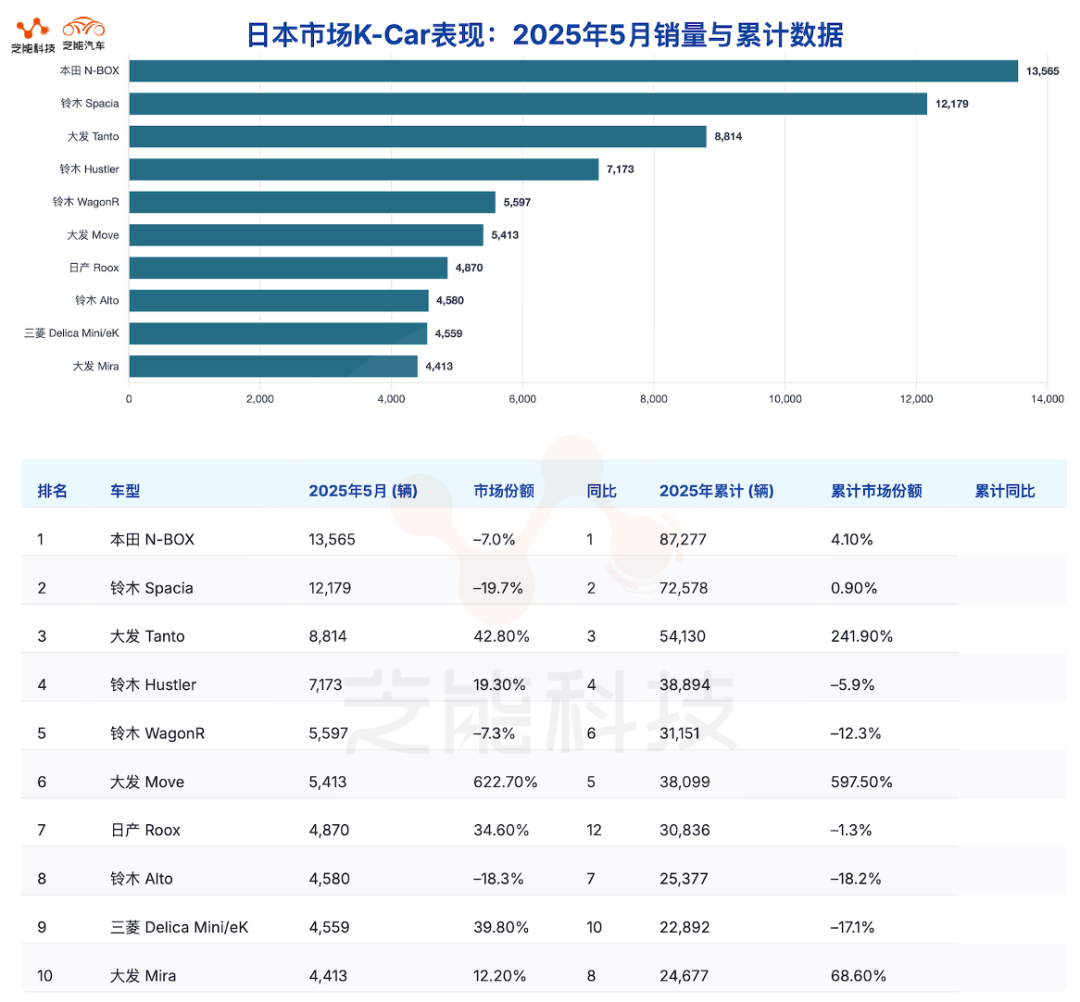
Task: Select the 市场份额 table column header
Action: [503, 491]
